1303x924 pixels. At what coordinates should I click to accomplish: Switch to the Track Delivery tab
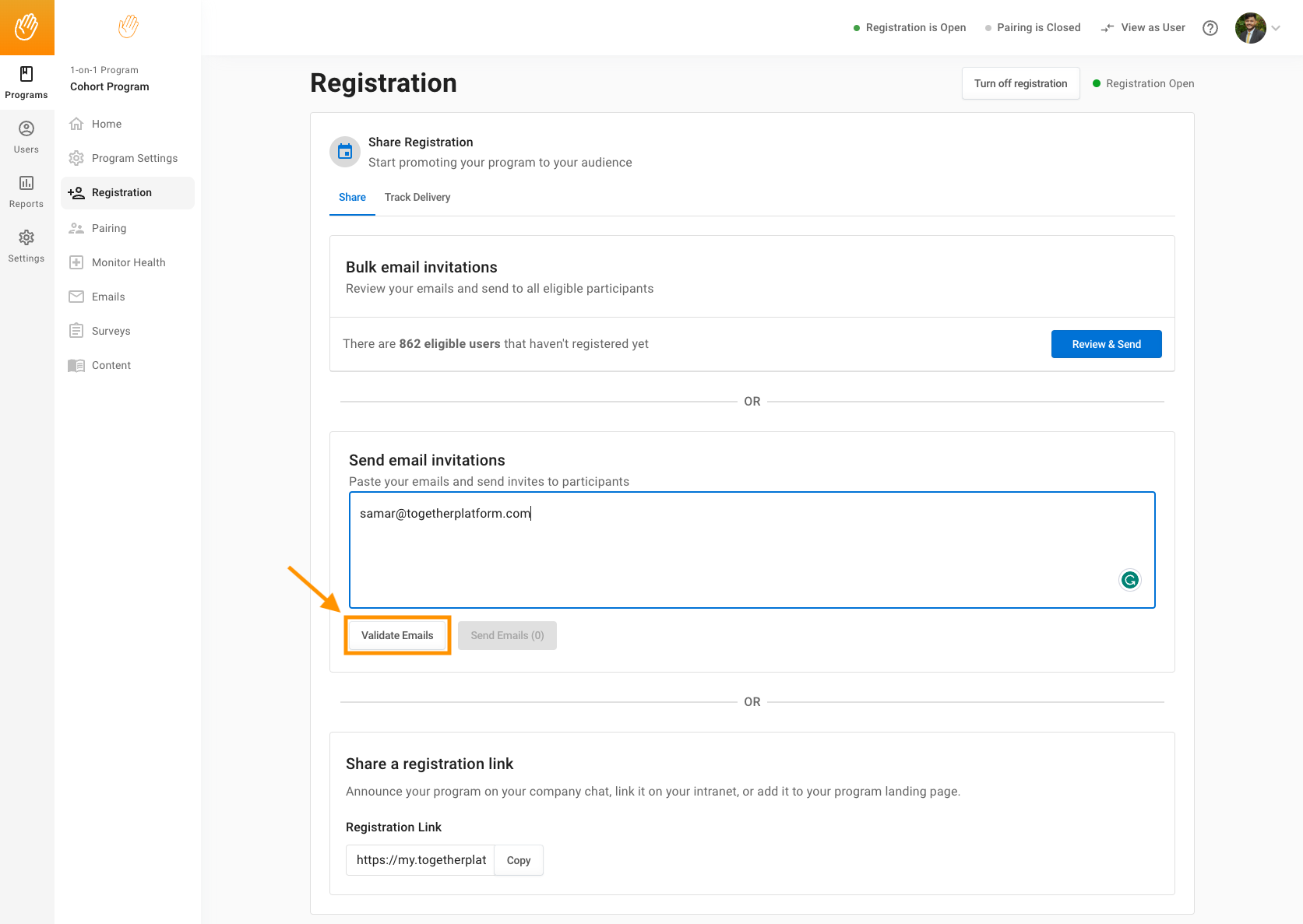(x=417, y=198)
